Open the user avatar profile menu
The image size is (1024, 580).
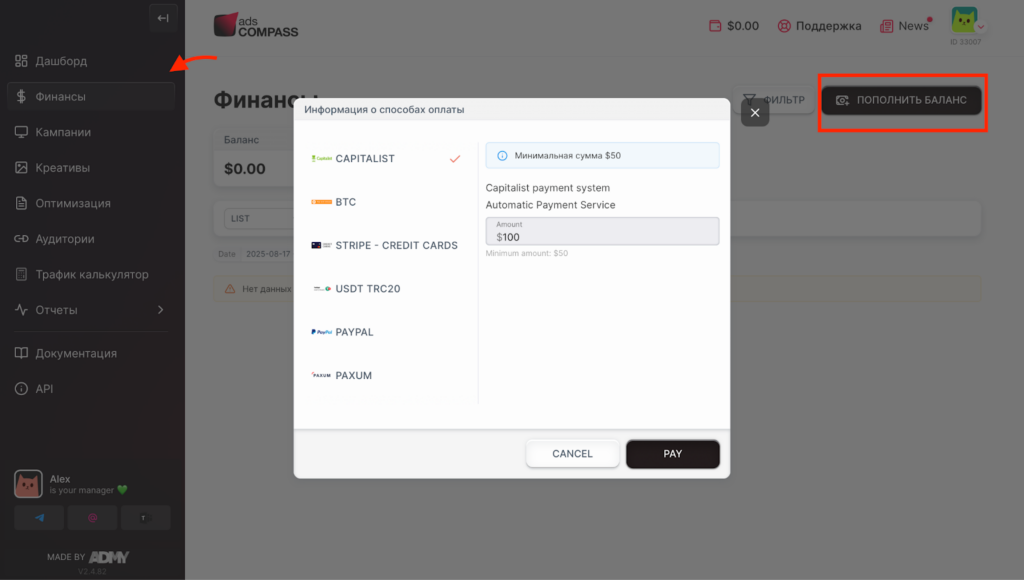pyautogui.click(x=965, y=21)
